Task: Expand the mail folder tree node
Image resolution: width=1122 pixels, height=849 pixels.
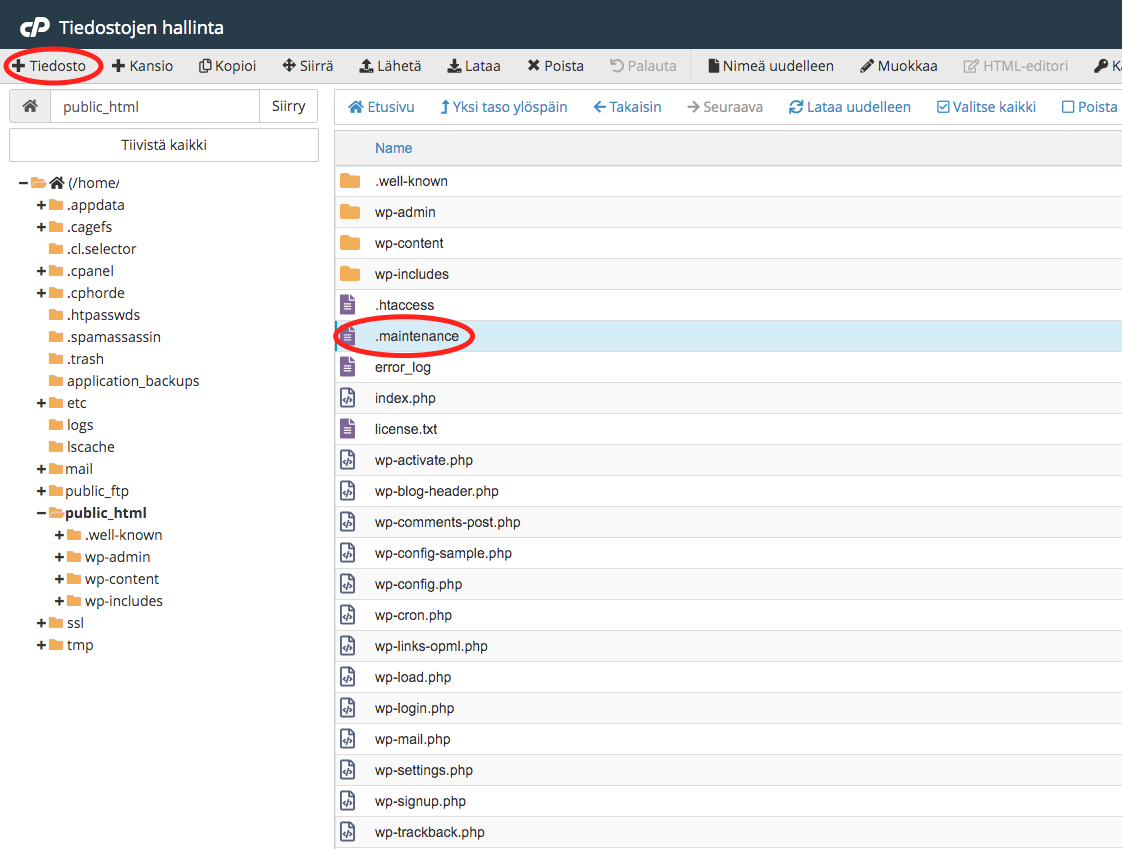Action: [x=42, y=470]
